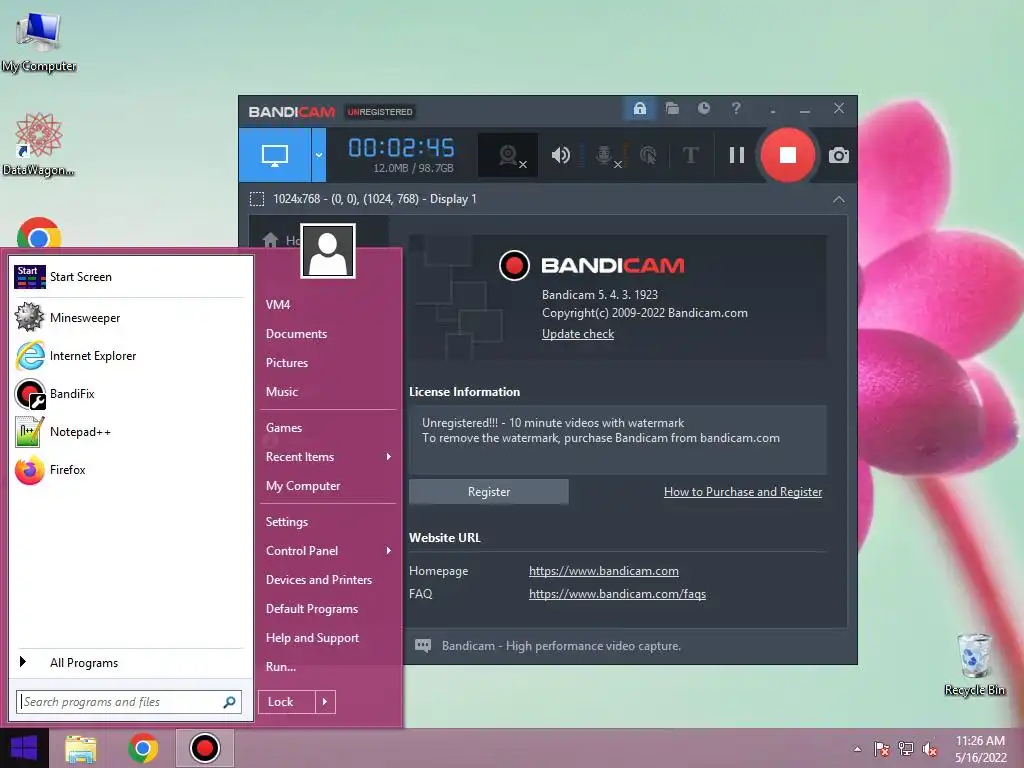Image resolution: width=1024 pixels, height=768 pixels.
Task: Open File Explorer from taskbar
Action: click(x=80, y=748)
